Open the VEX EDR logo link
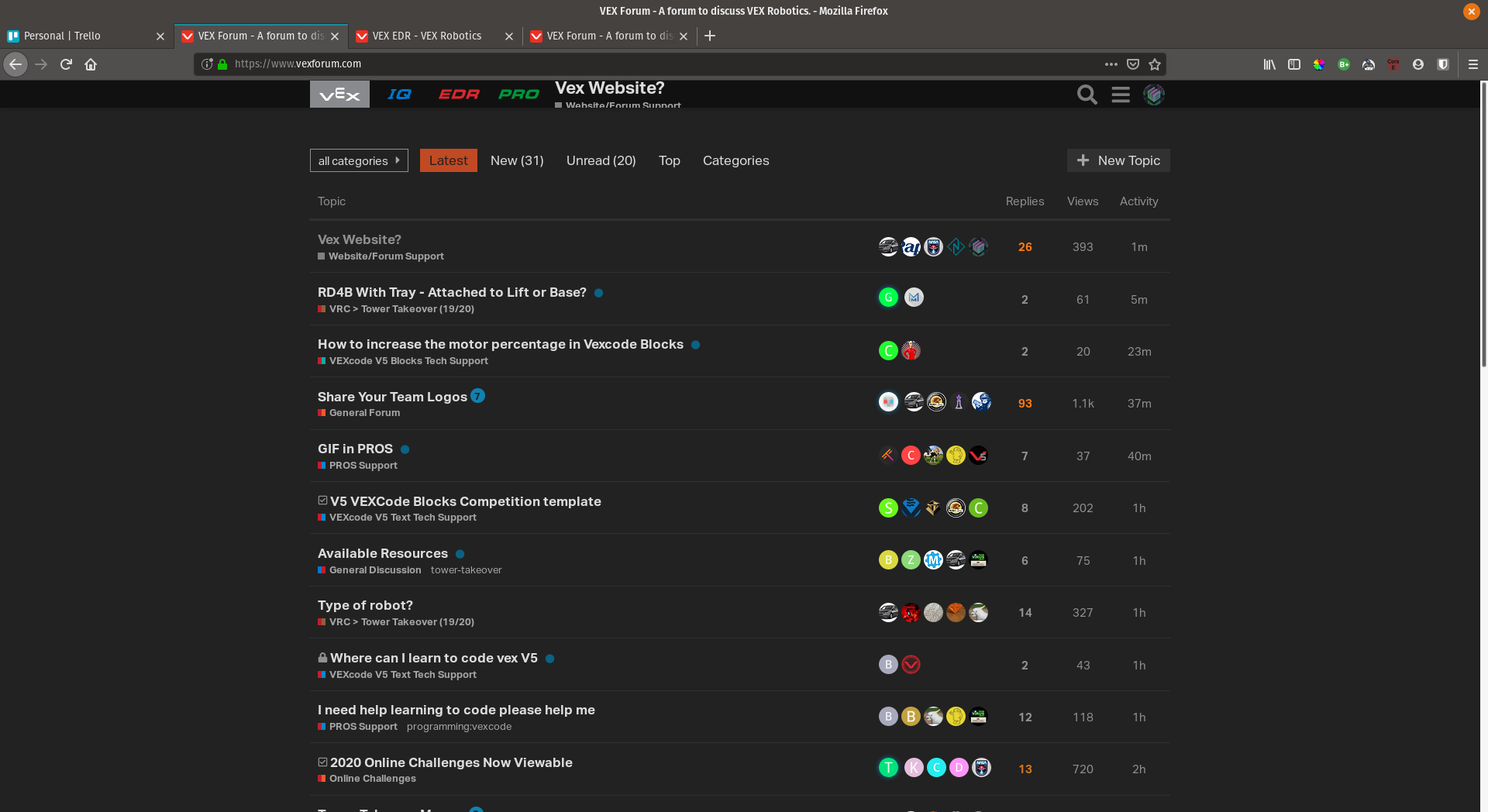1488x812 pixels. (x=459, y=95)
